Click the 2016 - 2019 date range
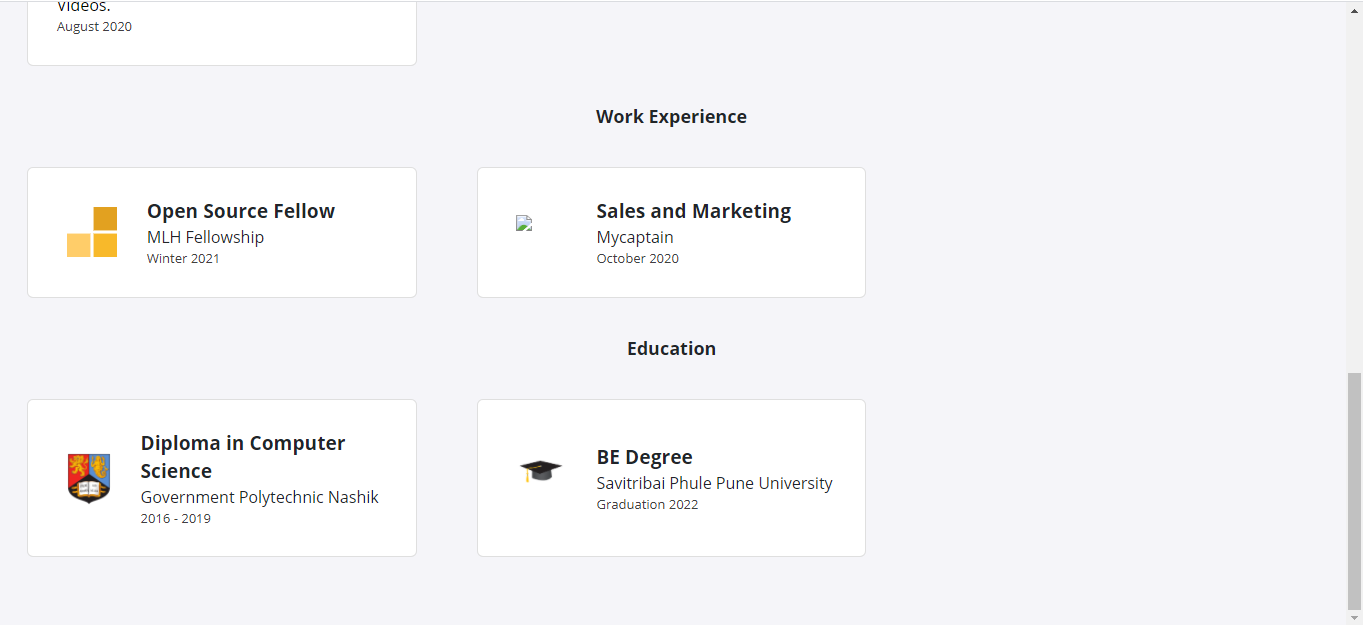This screenshot has height=625, width=1363. pos(175,518)
